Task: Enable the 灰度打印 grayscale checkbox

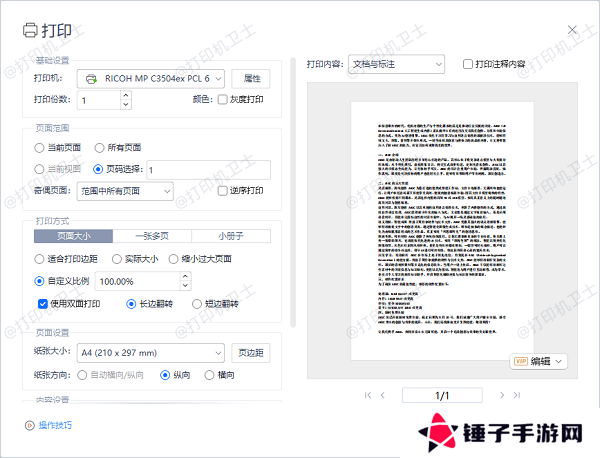Action: (222, 99)
